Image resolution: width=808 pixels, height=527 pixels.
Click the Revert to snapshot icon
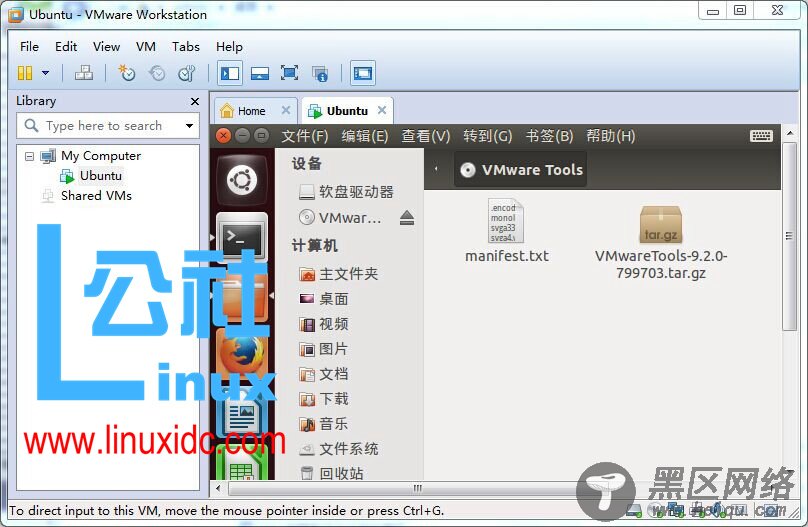[157, 73]
